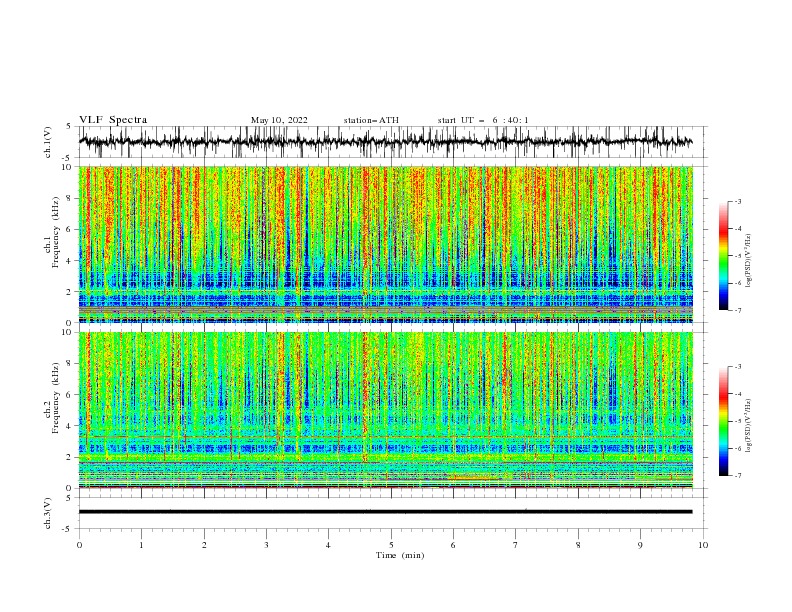Select the date "May 10, 2022"
792x612 pixels.
[x=279, y=120]
